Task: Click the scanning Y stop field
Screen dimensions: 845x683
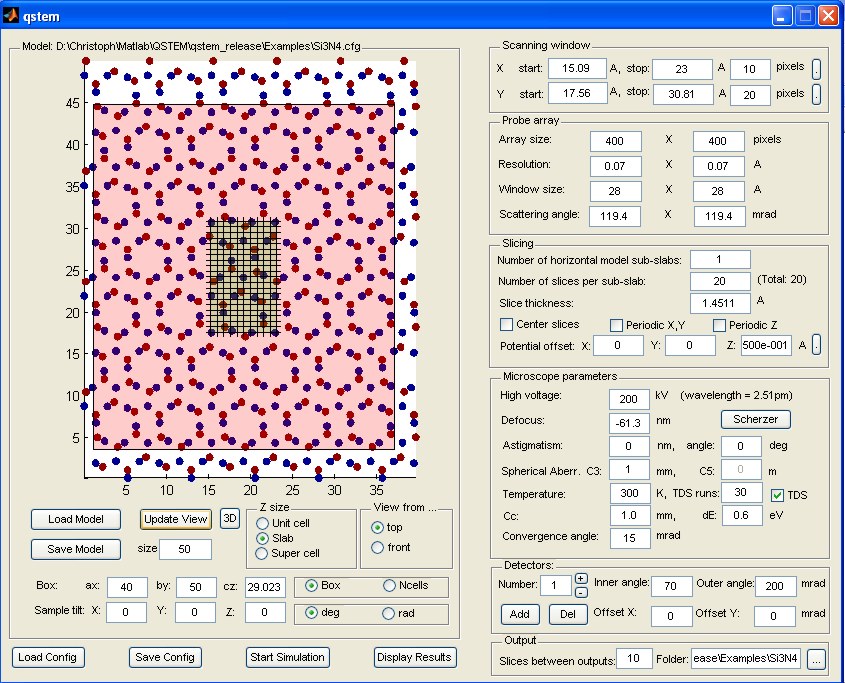Action: pyautogui.click(x=682, y=94)
